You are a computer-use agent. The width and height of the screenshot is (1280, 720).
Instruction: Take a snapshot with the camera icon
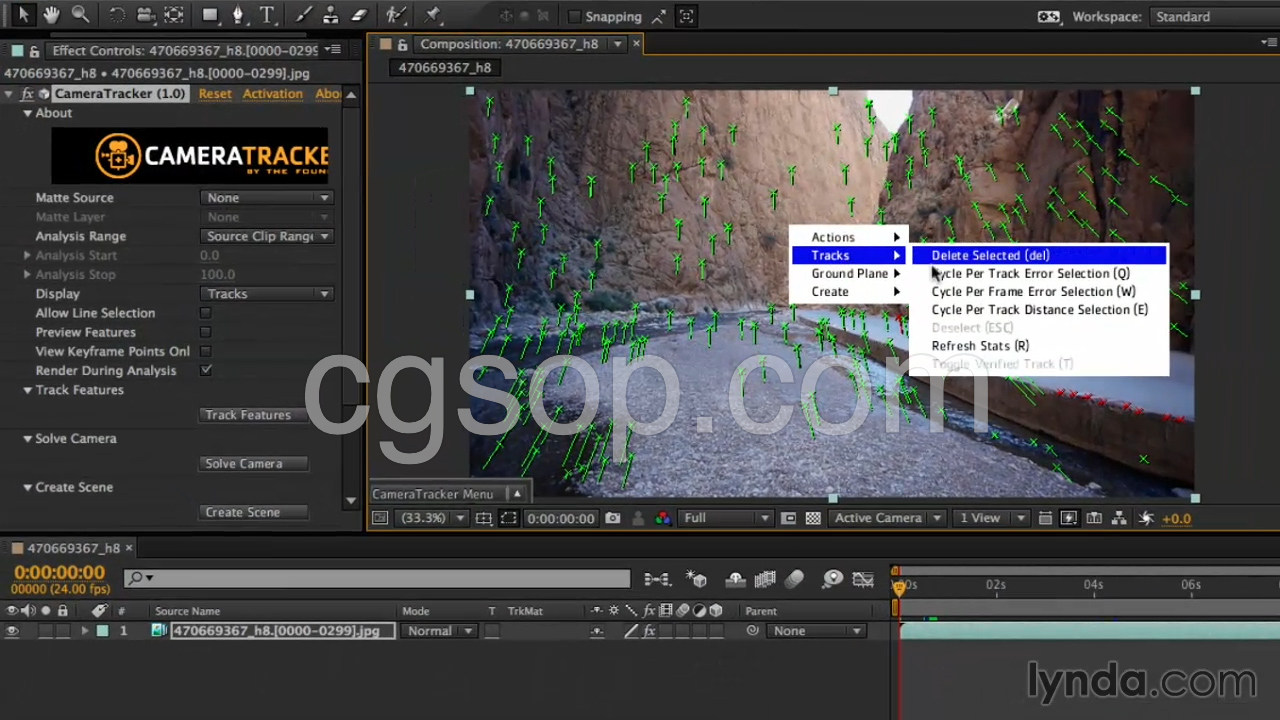(x=612, y=518)
